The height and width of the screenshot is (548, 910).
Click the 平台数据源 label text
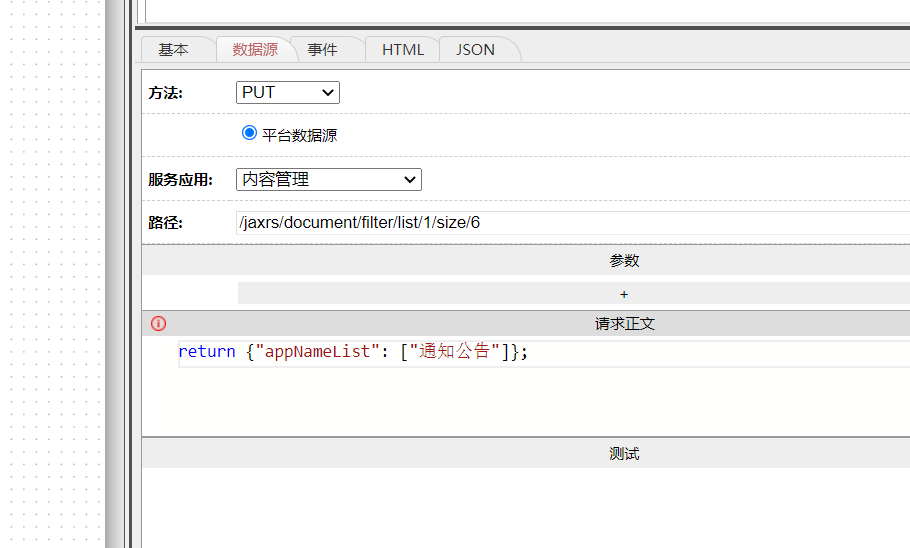click(x=299, y=135)
